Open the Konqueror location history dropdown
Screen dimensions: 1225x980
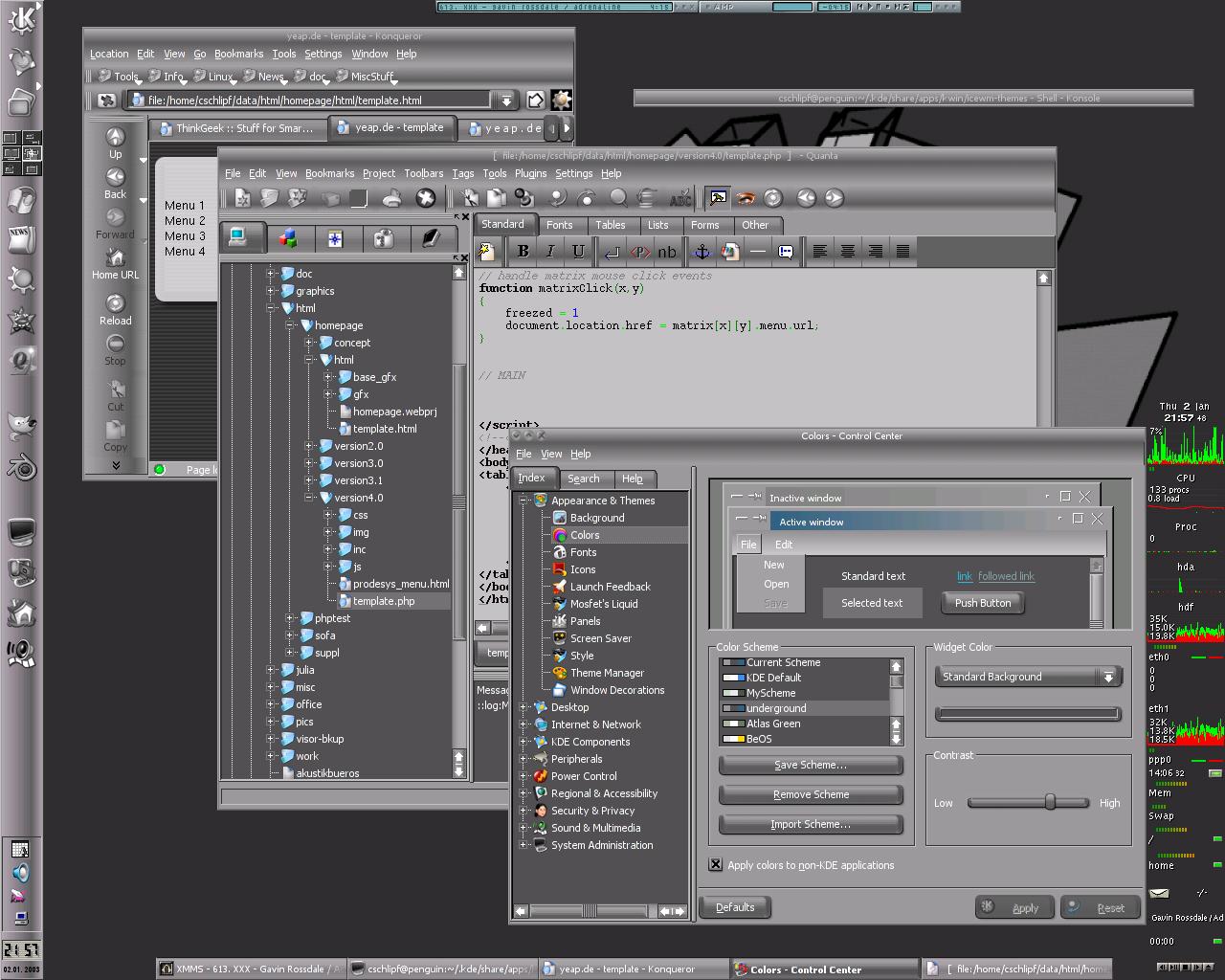coord(505,100)
